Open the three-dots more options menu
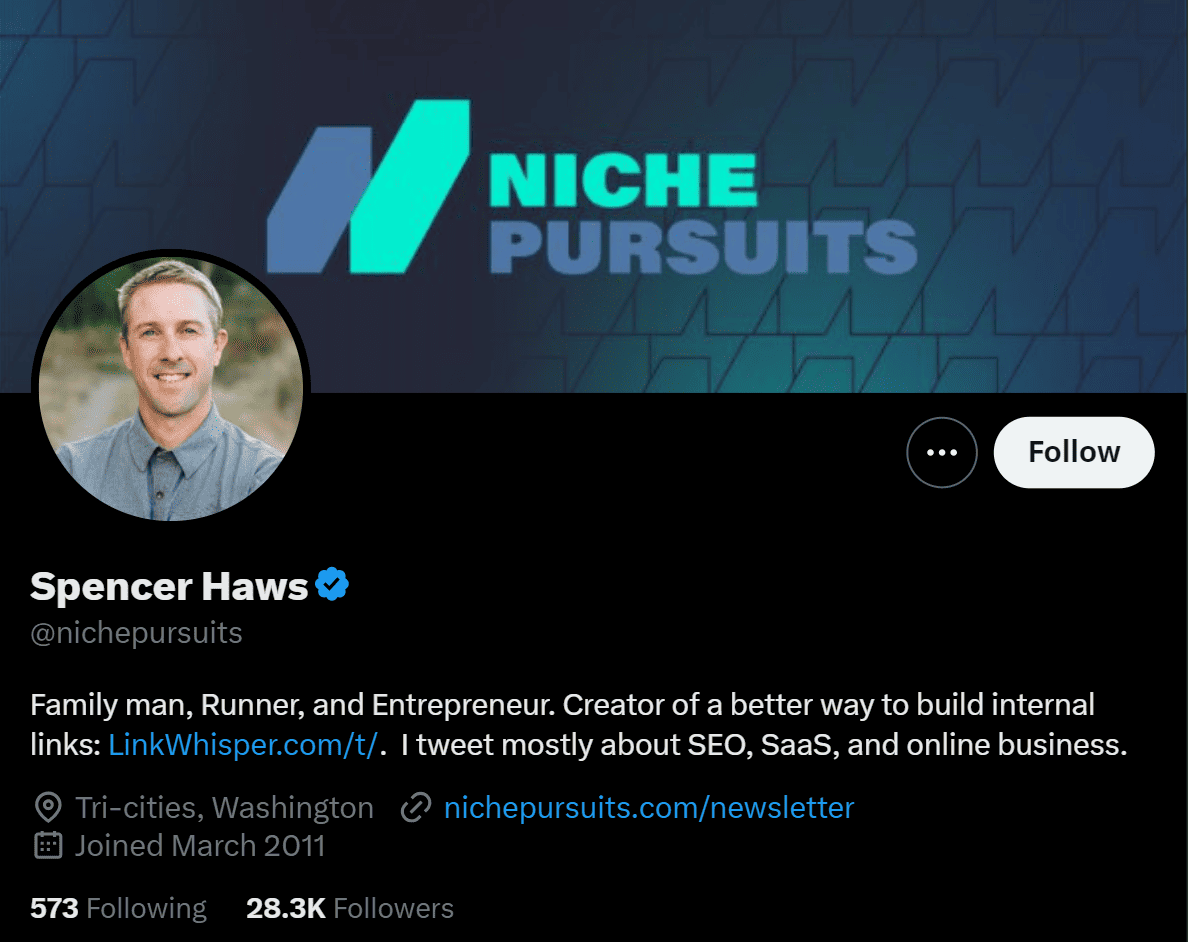The image size is (1188, 942). point(942,452)
